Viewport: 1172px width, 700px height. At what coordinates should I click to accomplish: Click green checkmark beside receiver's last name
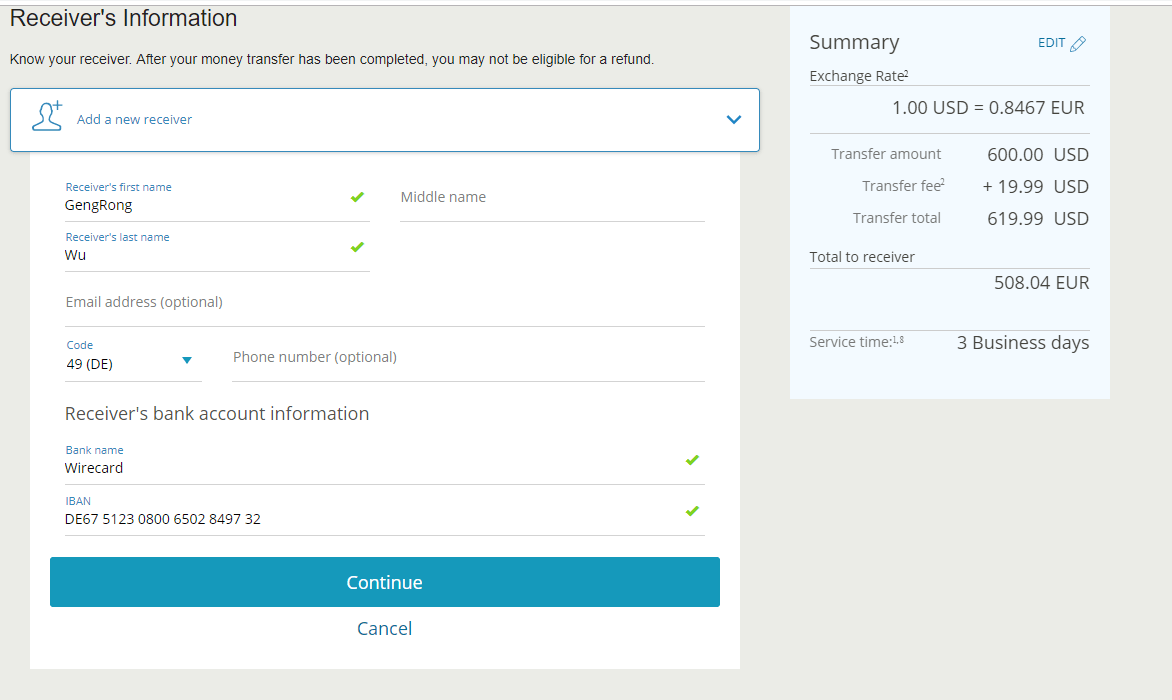click(x=357, y=247)
